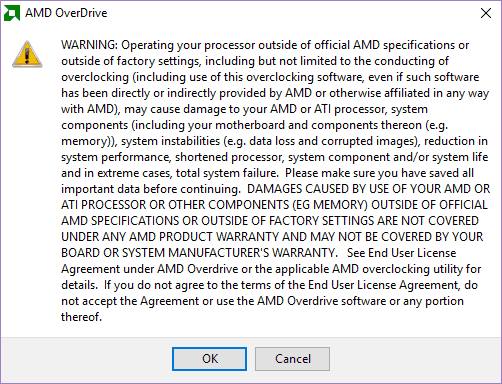
Task: Click the line starting "outside of factory settings"
Action: [x=255, y=61]
